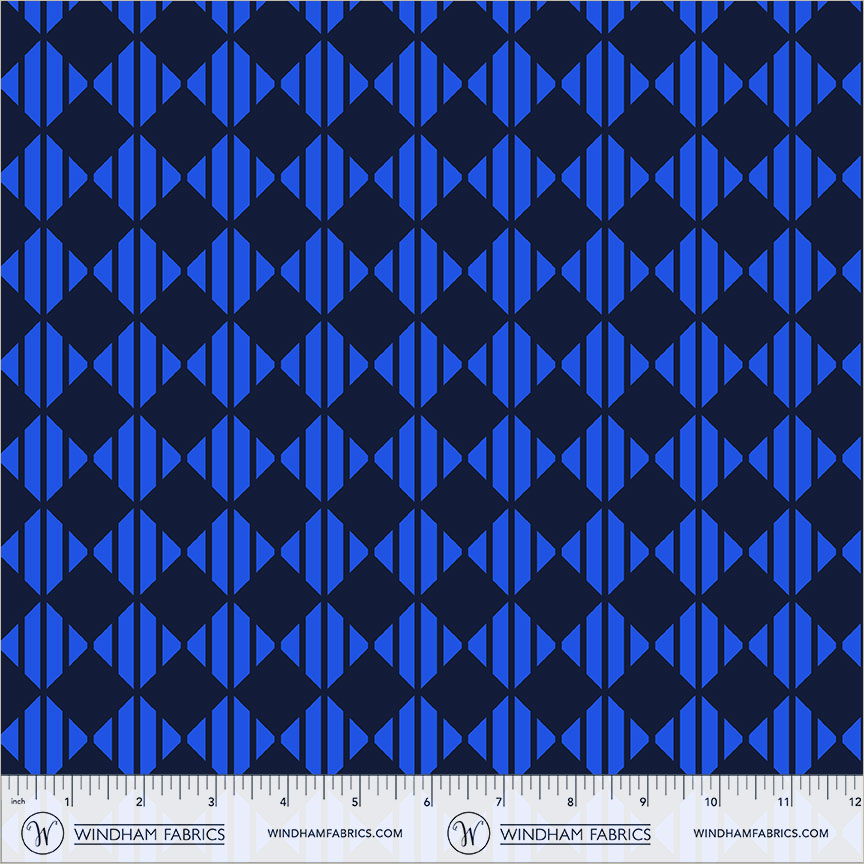Click the number 5 on the ruler
864x864 pixels.
tap(355, 802)
